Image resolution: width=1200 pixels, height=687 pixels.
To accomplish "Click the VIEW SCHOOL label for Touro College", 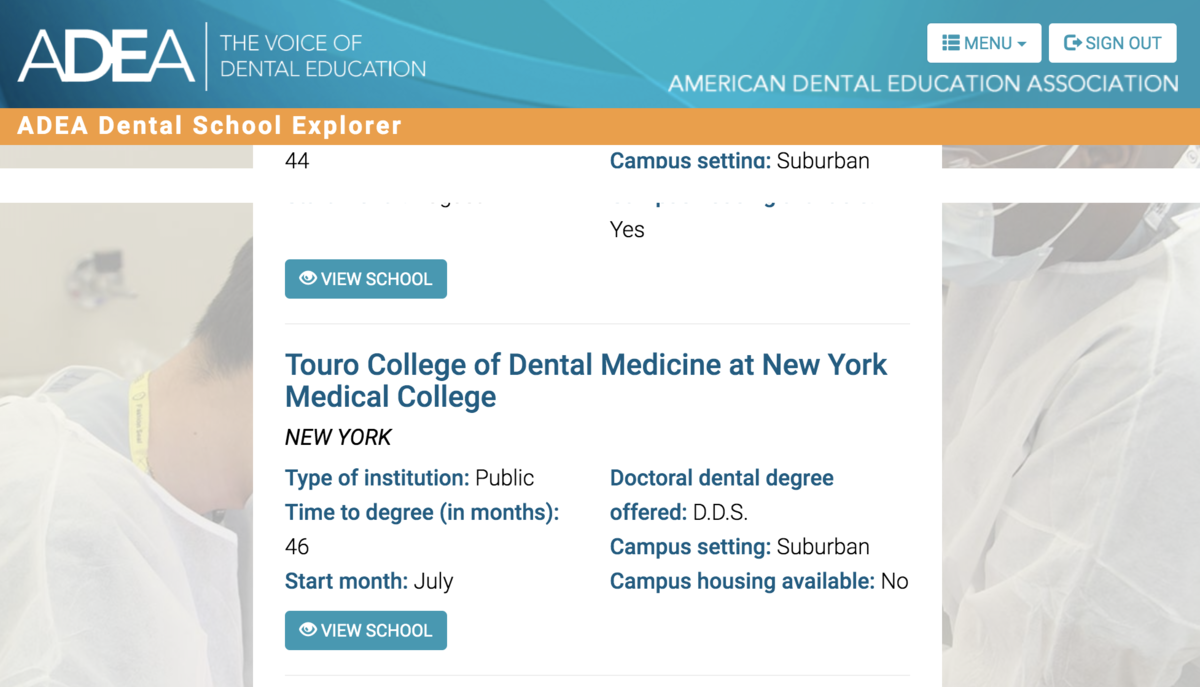I will tap(376, 631).
